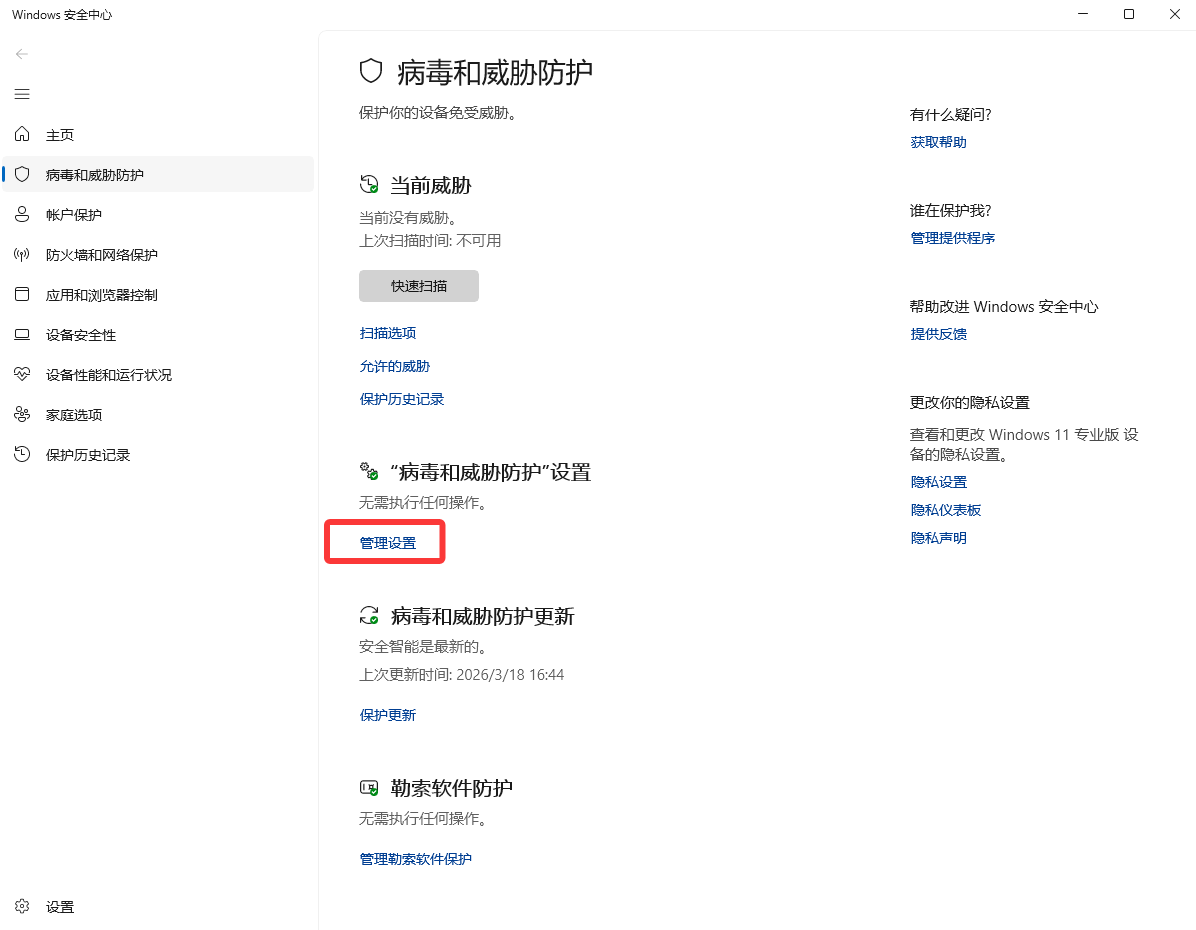Go to 防火墙和网络保护 page
This screenshot has height=930, width=1196.
tap(158, 255)
